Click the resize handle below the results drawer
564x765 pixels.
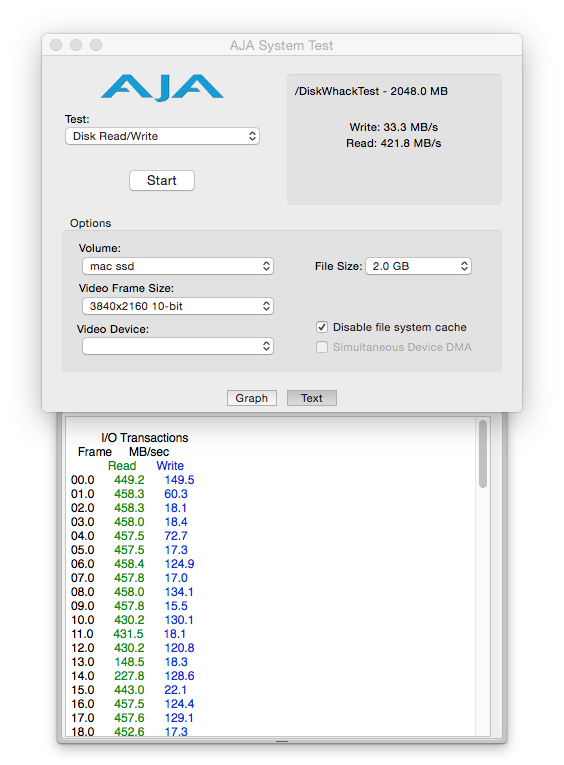(282, 741)
